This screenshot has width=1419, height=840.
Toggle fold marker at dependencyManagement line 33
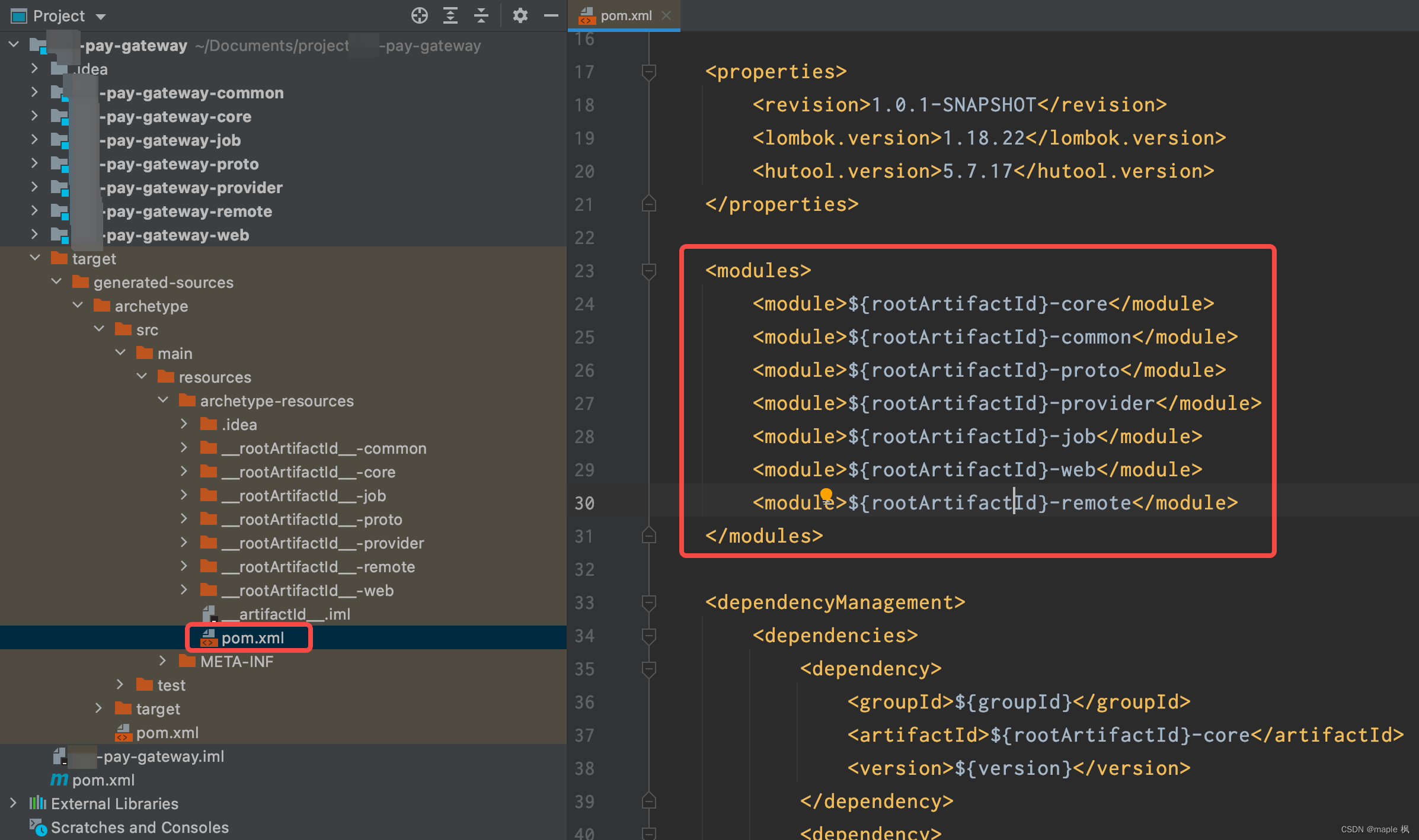pyautogui.click(x=648, y=602)
